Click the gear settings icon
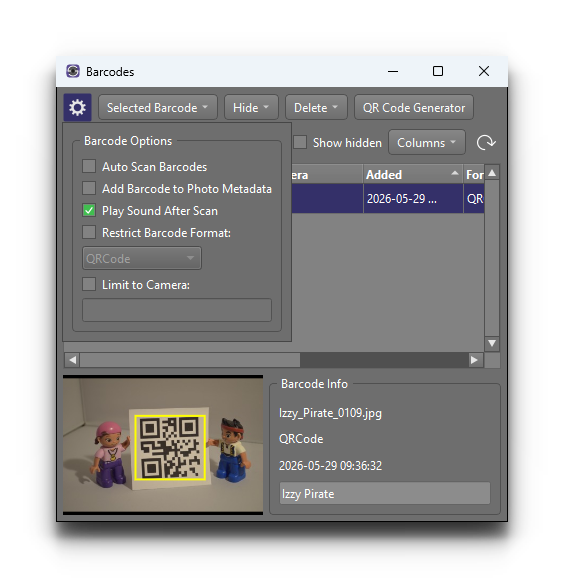 [x=77, y=108]
